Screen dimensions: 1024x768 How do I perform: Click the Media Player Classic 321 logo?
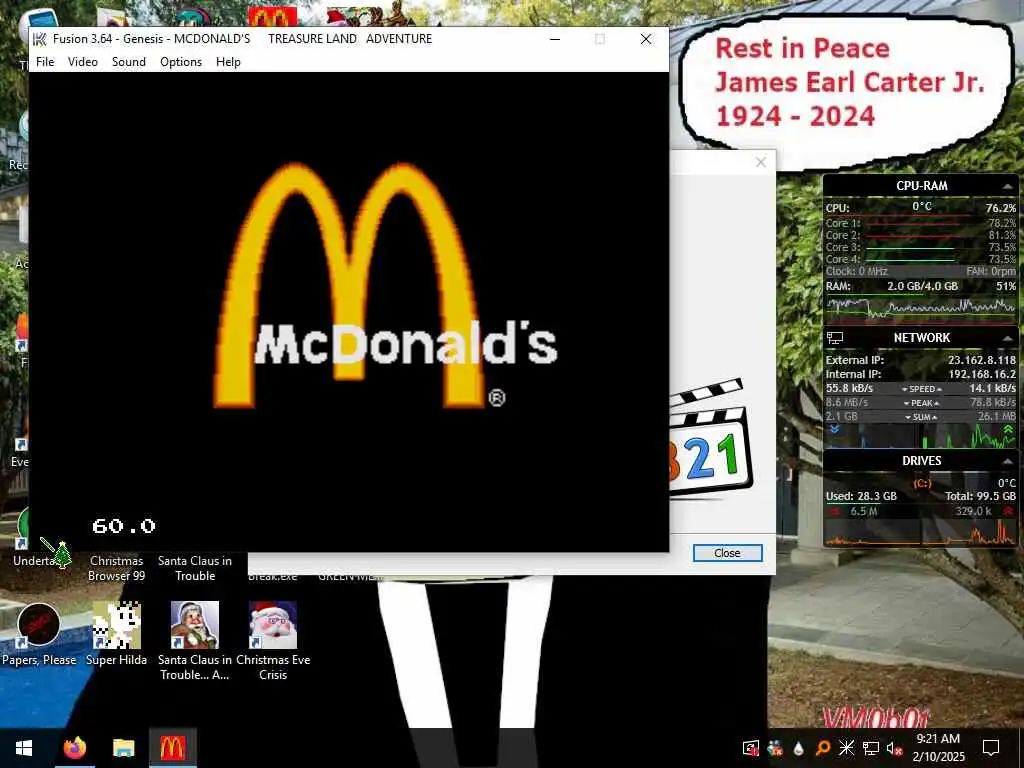[709, 440]
